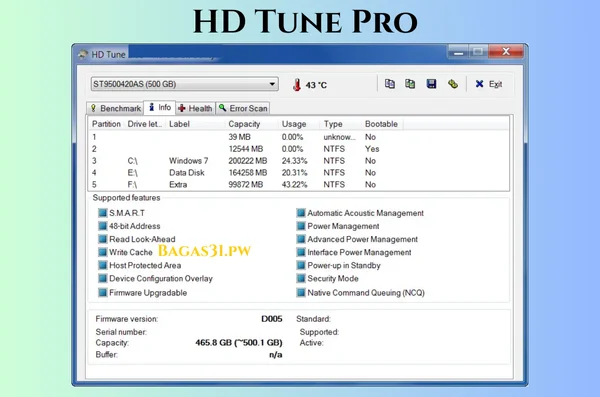Click the 465.8 GB capacity value
The width and height of the screenshot is (600, 397).
tap(239, 343)
